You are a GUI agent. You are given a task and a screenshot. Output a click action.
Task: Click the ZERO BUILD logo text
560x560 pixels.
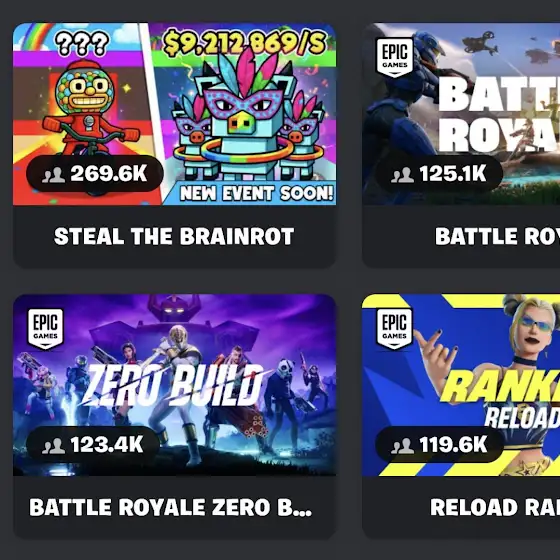[175, 385]
